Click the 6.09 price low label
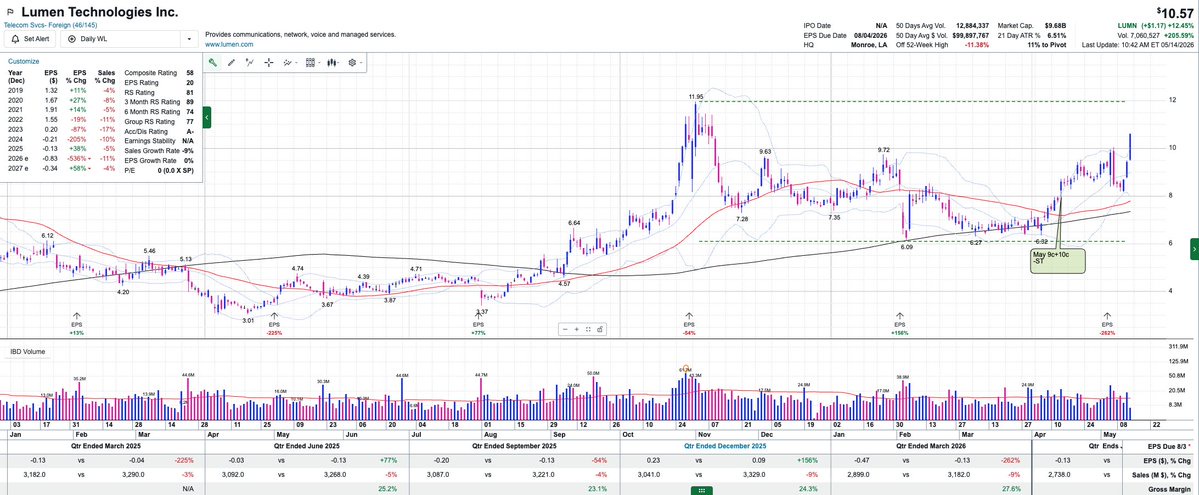The height and width of the screenshot is (495, 1199). point(907,247)
